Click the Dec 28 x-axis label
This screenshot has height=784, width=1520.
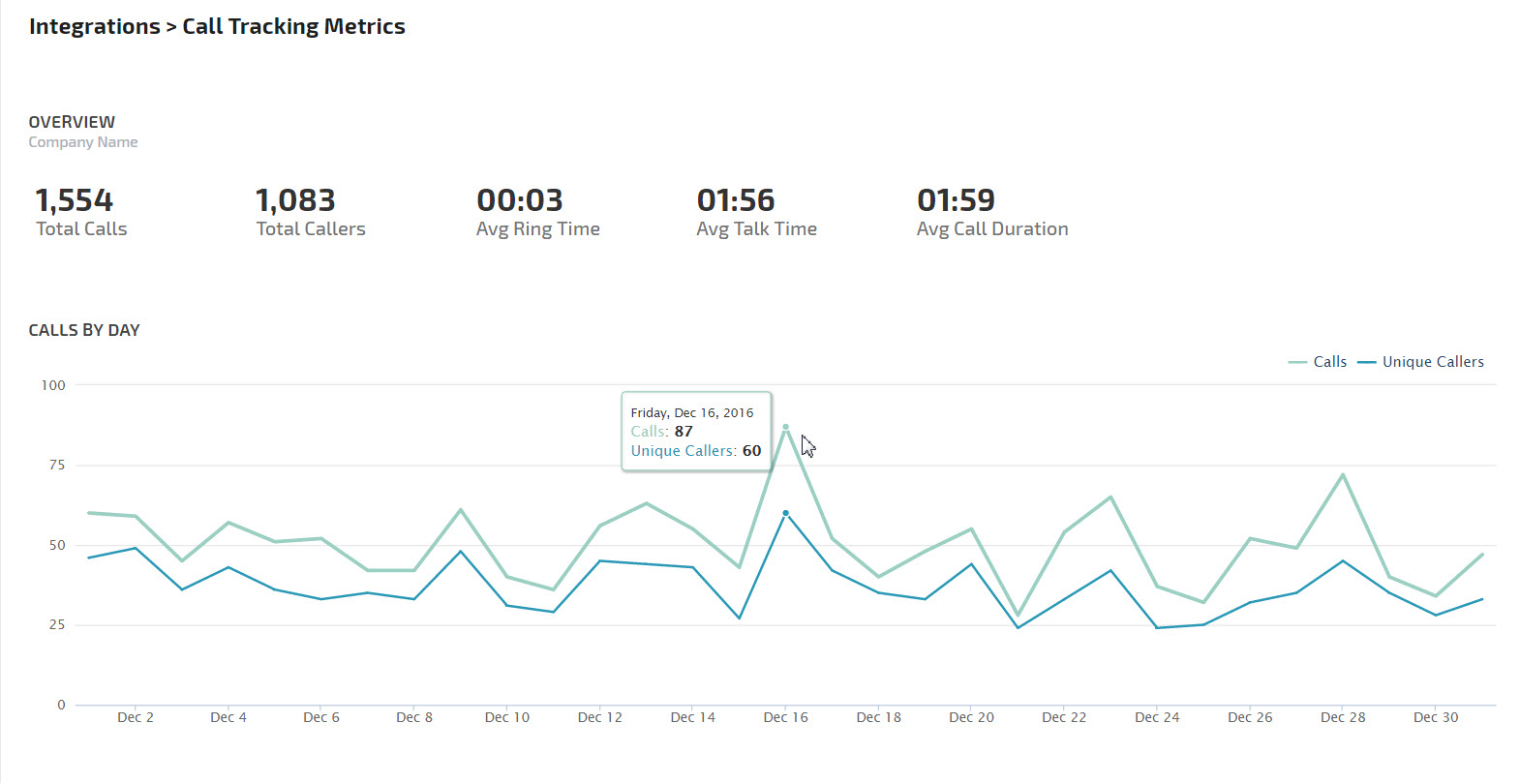click(1343, 717)
